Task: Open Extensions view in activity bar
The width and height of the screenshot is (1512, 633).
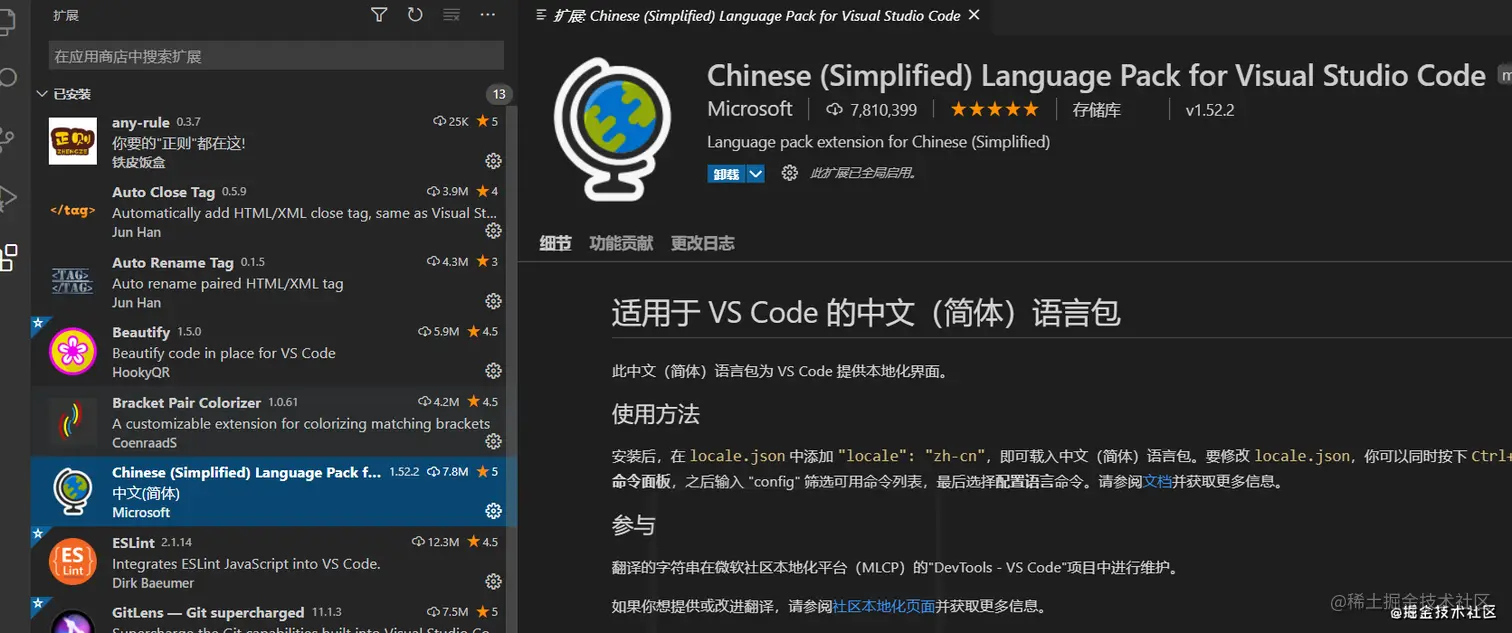Action: coord(8,258)
